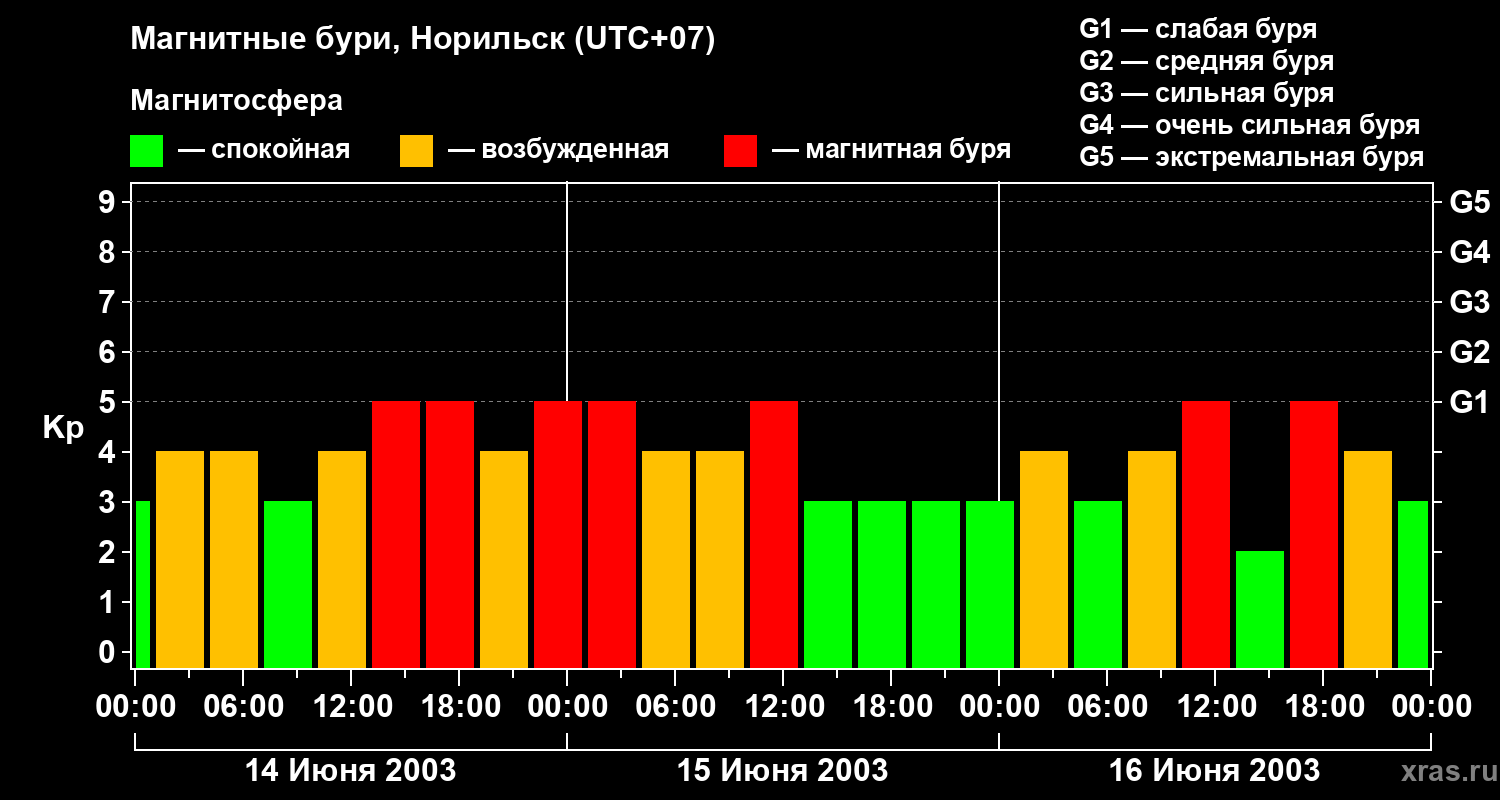Click the G5 label on the right axis
The image size is (1500, 800).
[x=1469, y=202]
